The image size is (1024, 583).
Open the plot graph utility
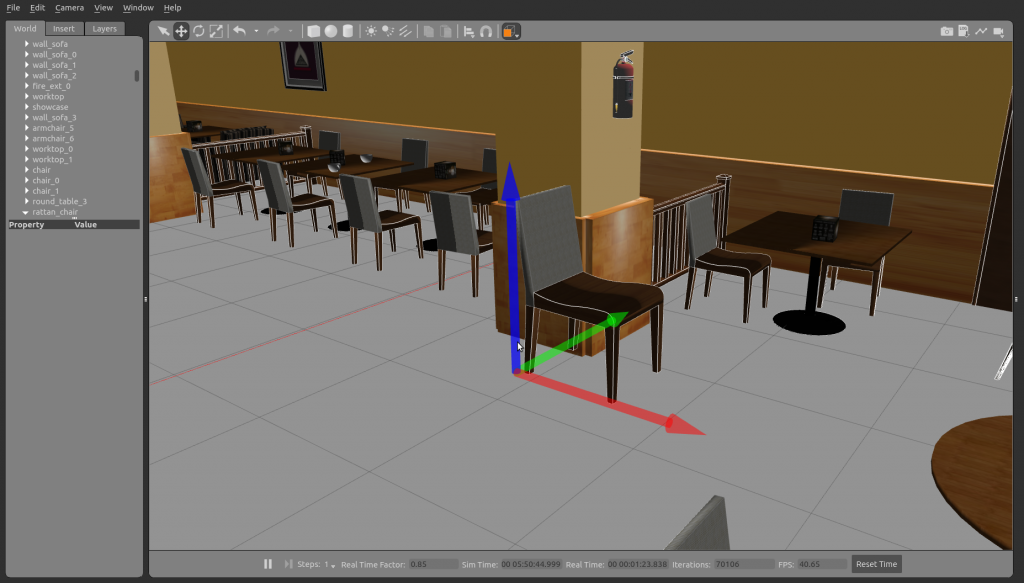pyautogui.click(x=981, y=31)
